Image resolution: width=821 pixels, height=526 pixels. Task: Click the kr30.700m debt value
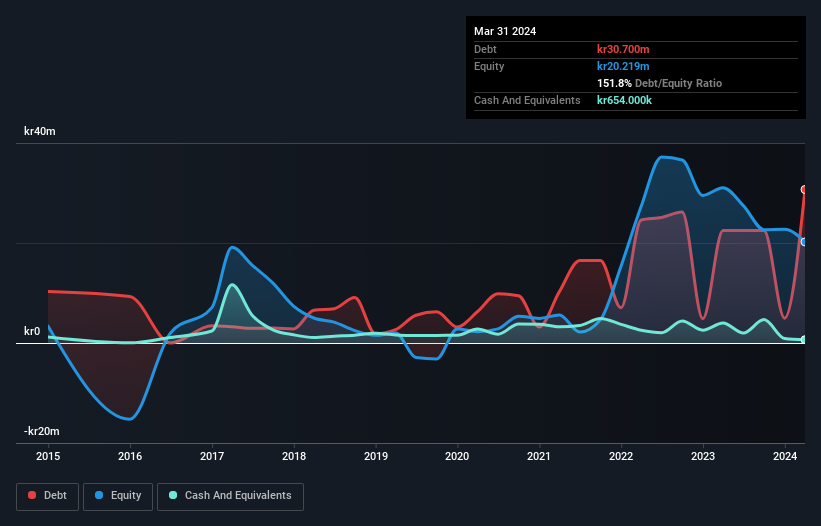(623, 49)
